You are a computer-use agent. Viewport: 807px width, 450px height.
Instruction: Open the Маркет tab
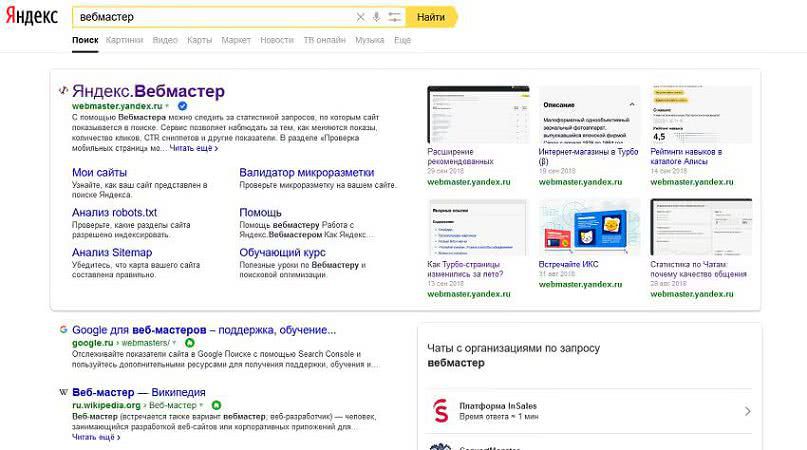point(236,40)
